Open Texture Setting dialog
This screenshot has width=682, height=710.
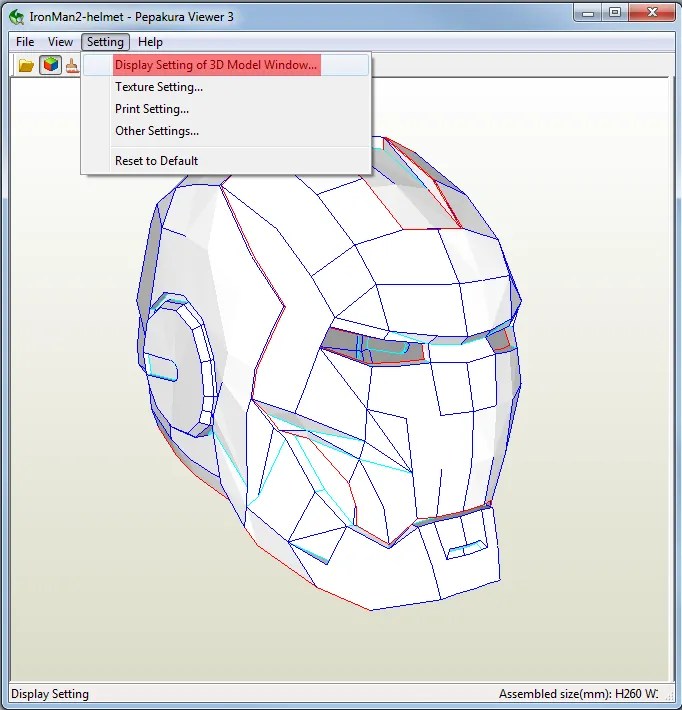click(x=226, y=87)
